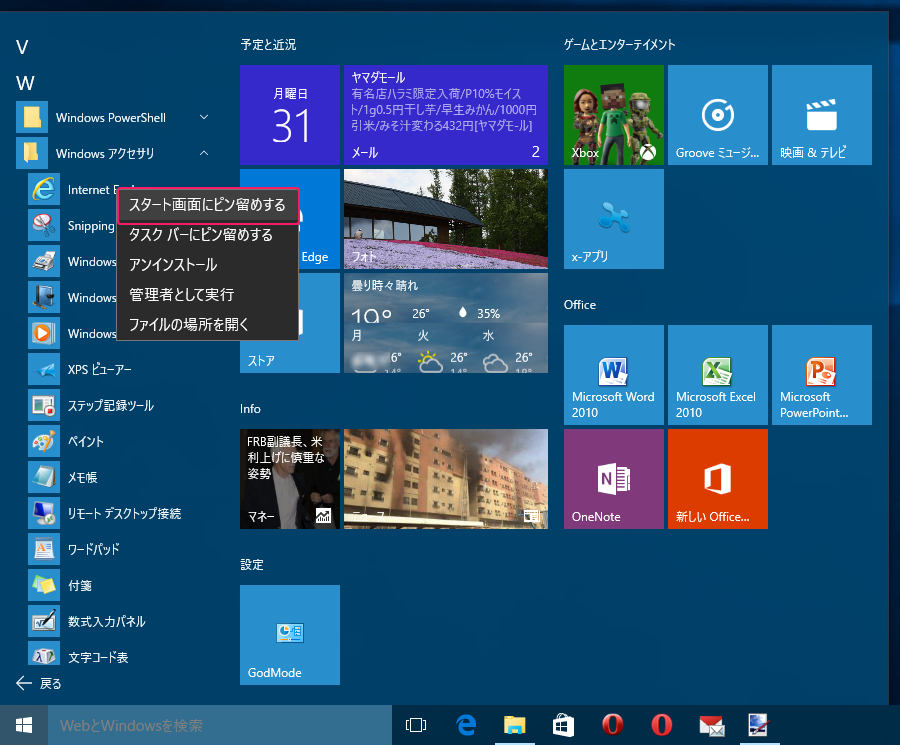The width and height of the screenshot is (900, 745).
Task: Open the 文字コード表 icon
Action: 44,654
